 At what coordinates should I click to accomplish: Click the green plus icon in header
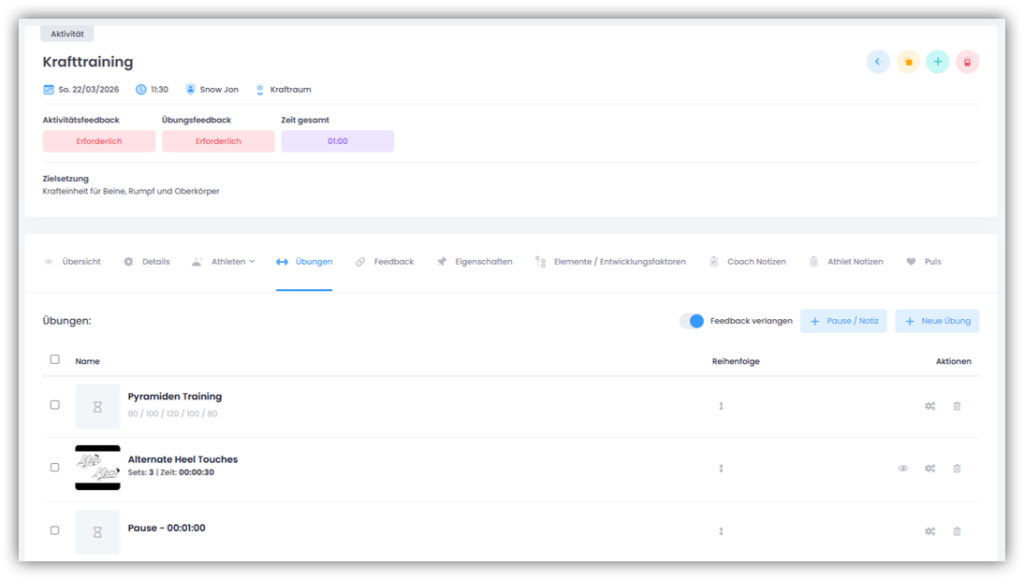point(937,62)
